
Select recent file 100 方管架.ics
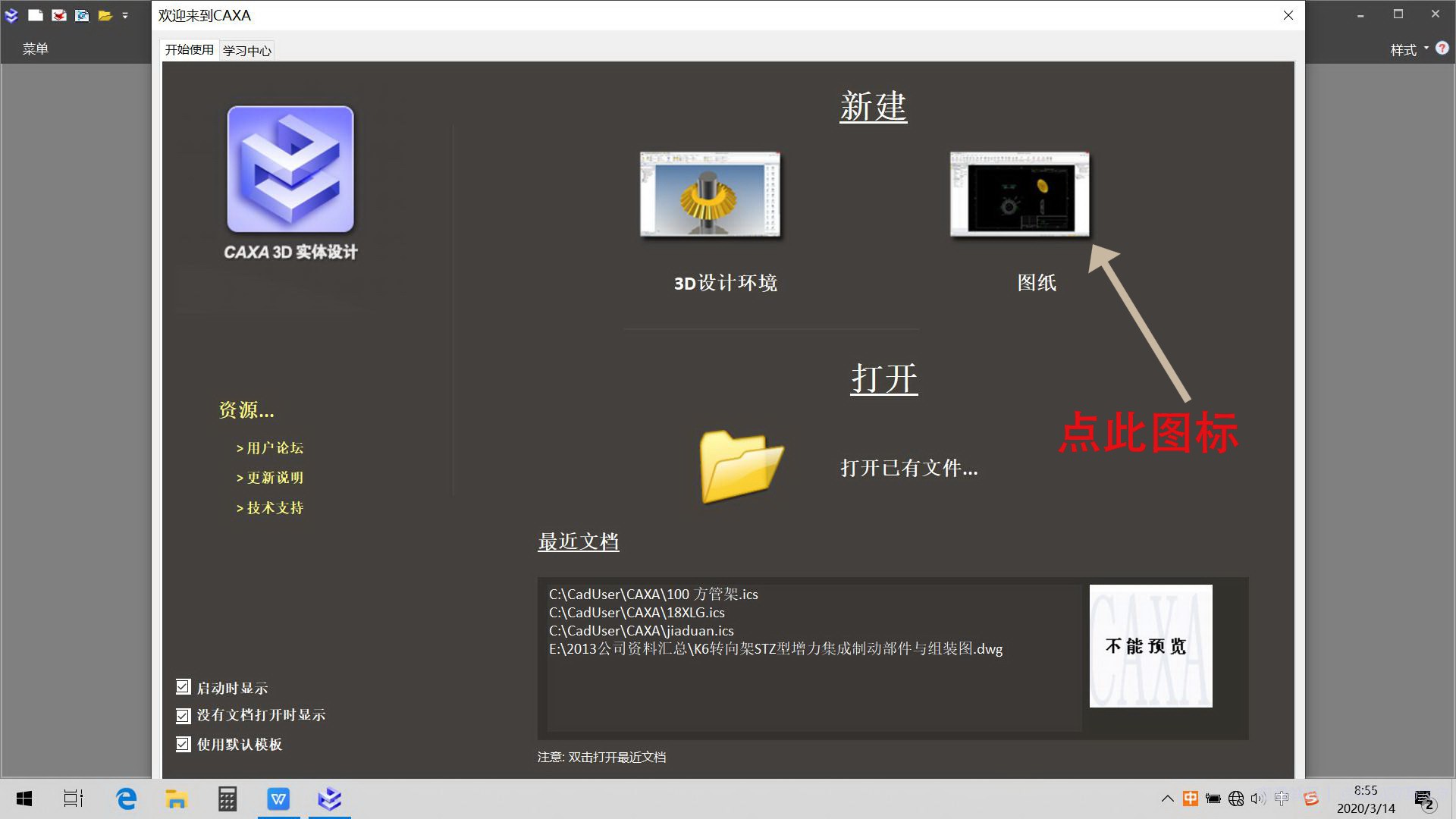(654, 595)
